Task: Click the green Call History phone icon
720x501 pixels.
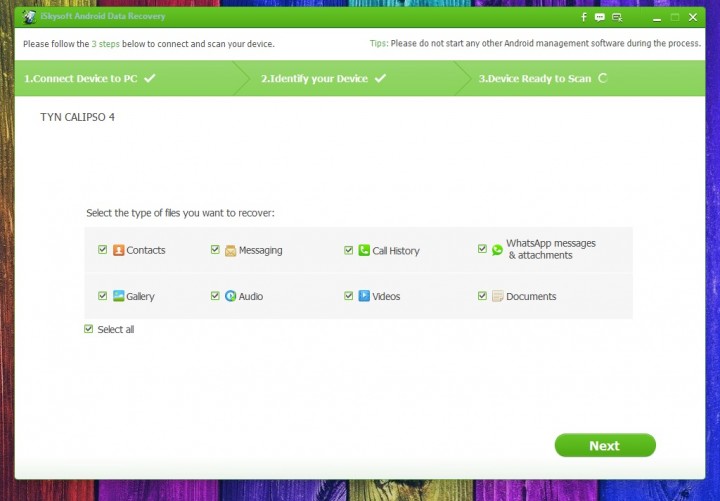Action: [x=364, y=250]
